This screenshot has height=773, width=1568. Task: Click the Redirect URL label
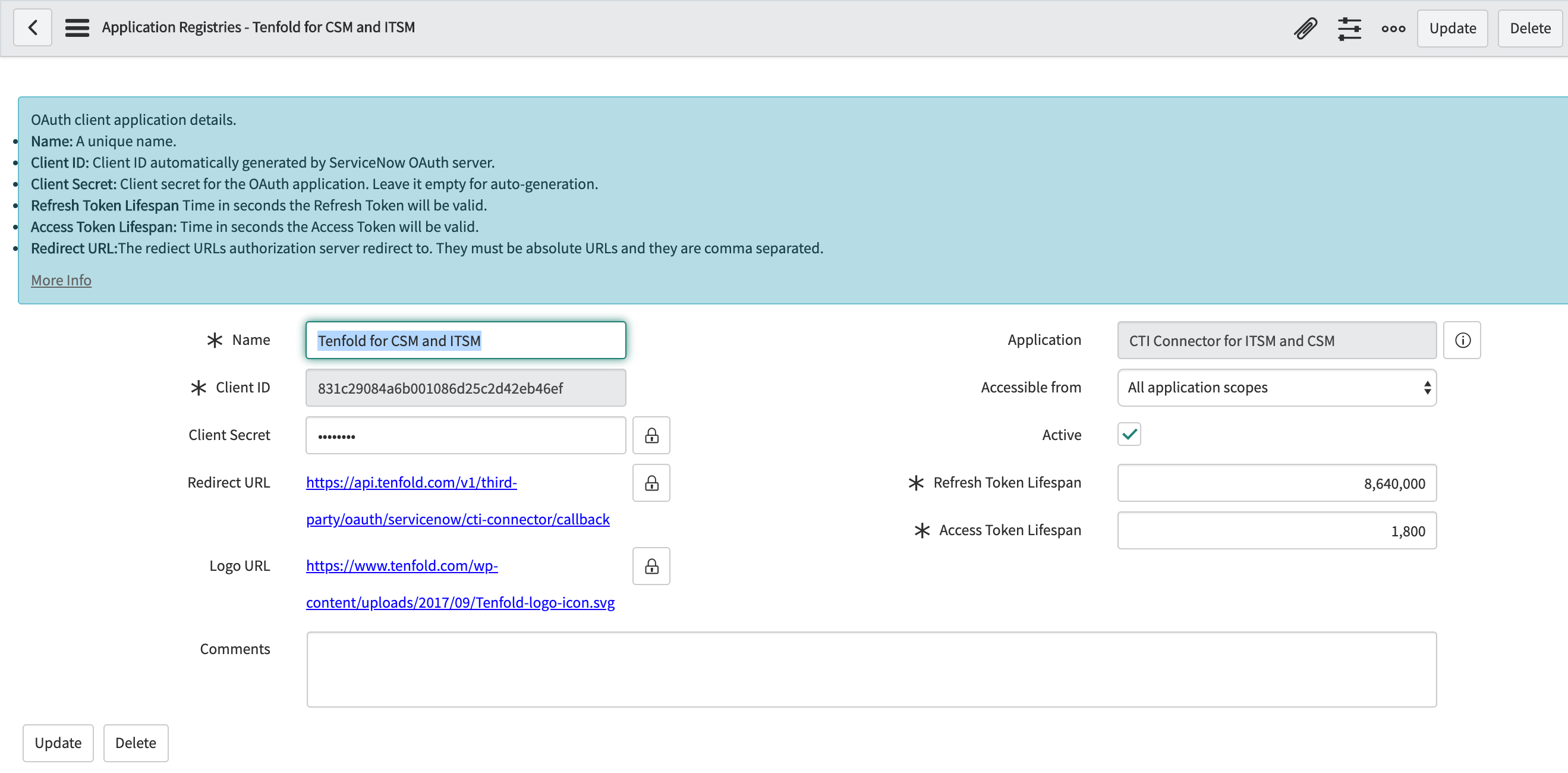pos(228,482)
